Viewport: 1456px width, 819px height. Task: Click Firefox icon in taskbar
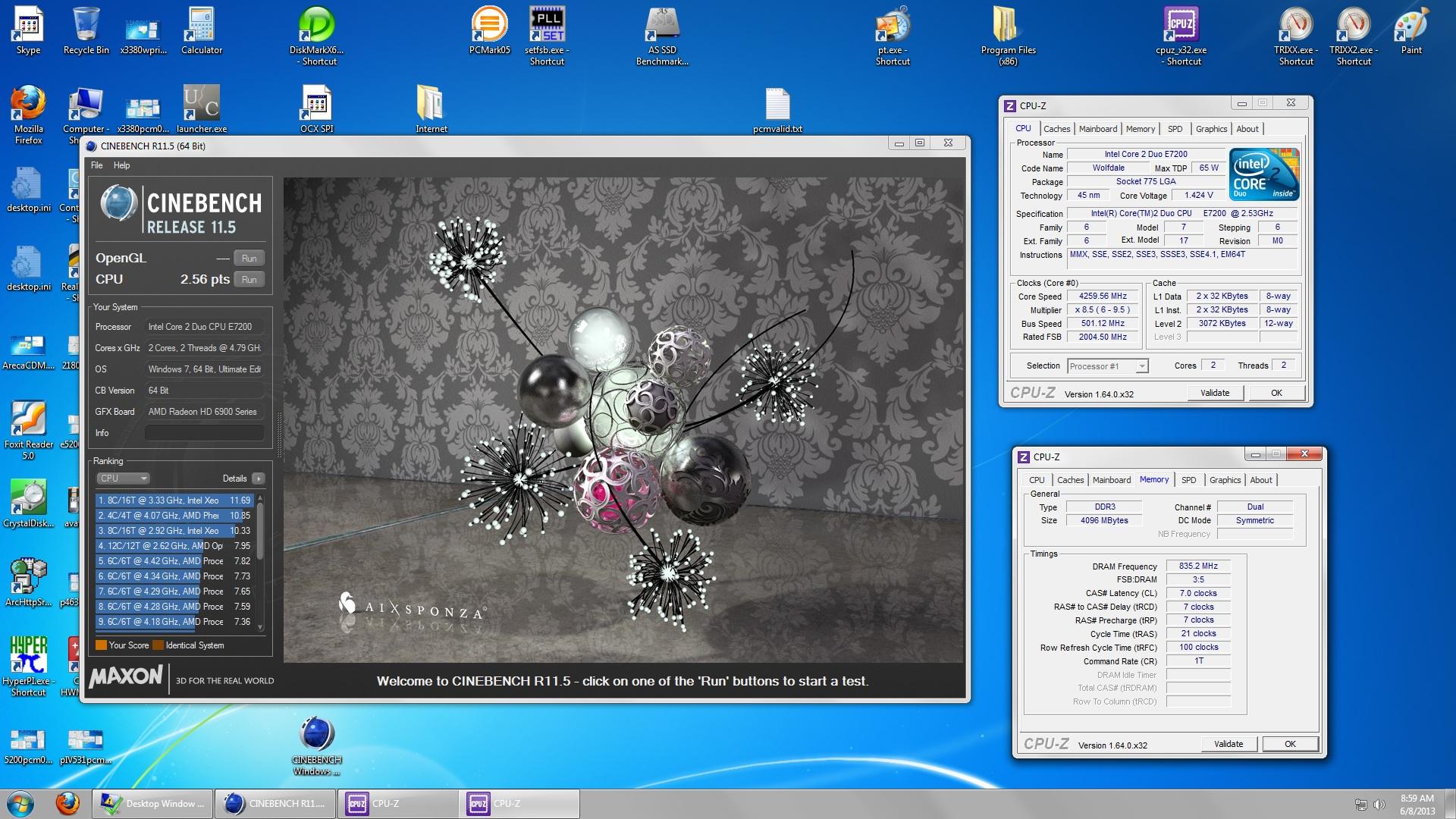click(x=67, y=803)
